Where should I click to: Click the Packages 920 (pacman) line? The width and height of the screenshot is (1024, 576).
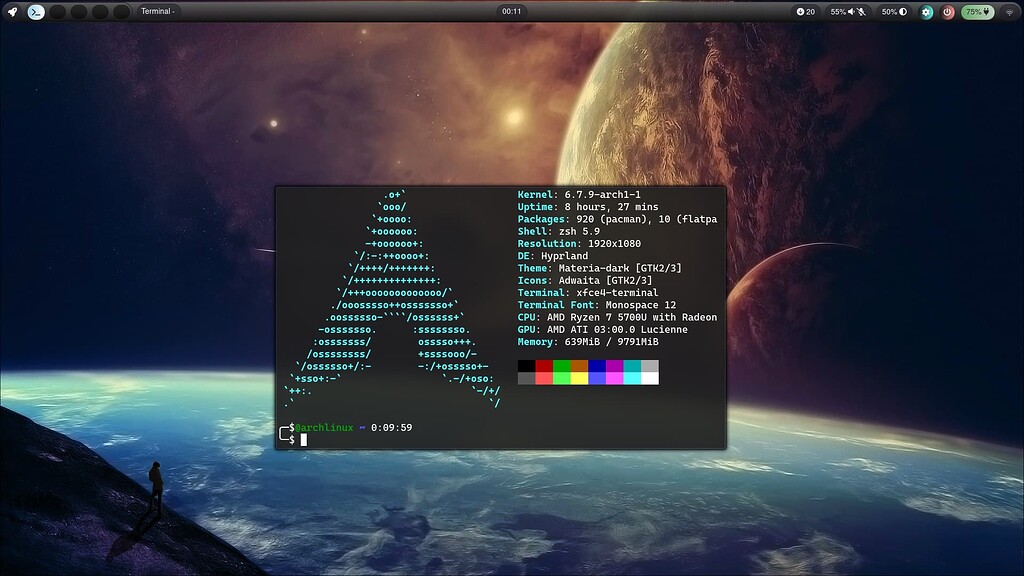(617, 219)
